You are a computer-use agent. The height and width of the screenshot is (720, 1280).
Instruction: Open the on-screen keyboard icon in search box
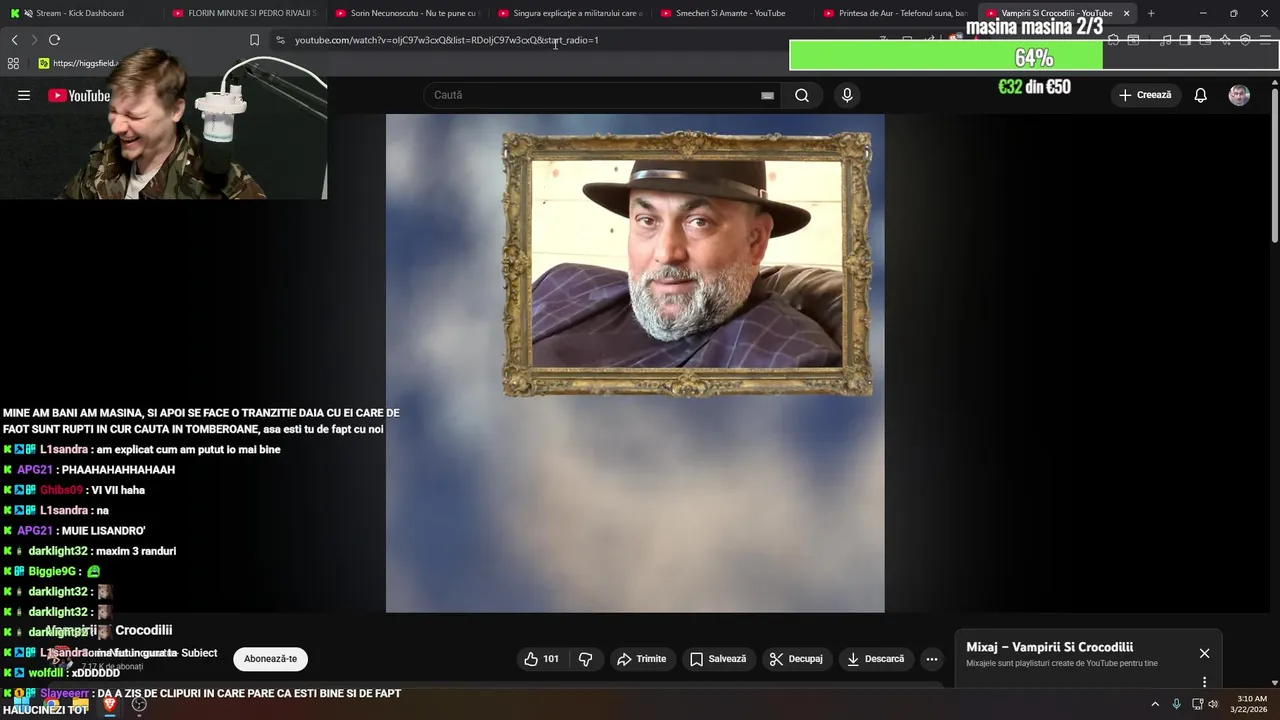(x=767, y=95)
